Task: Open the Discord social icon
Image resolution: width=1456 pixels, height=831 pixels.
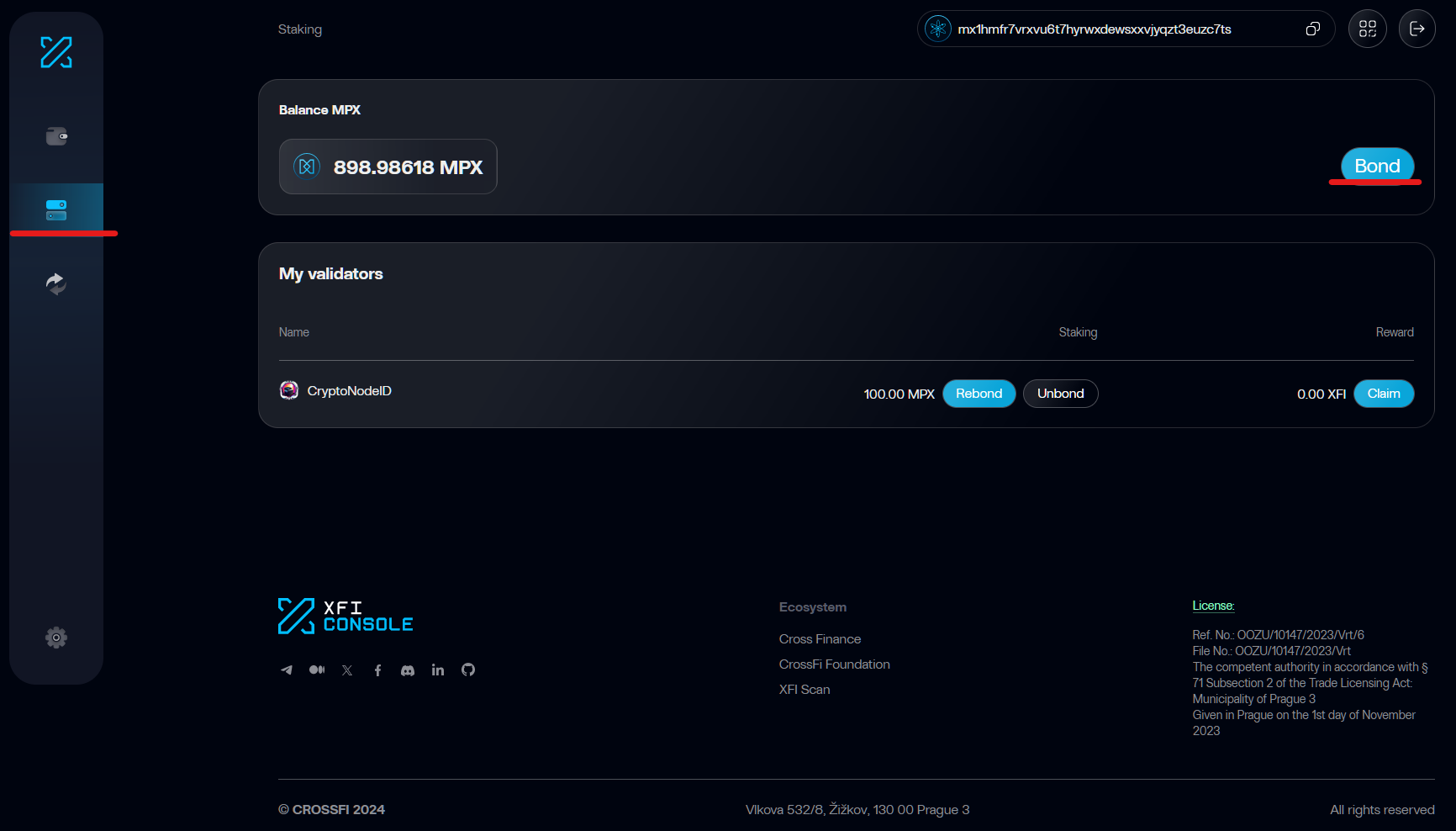Action: click(408, 670)
